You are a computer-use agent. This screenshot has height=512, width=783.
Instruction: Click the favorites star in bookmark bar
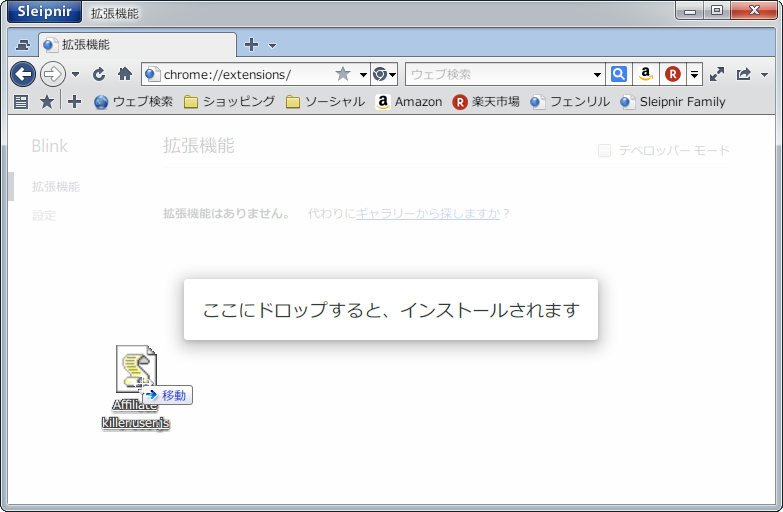pyautogui.click(x=46, y=102)
